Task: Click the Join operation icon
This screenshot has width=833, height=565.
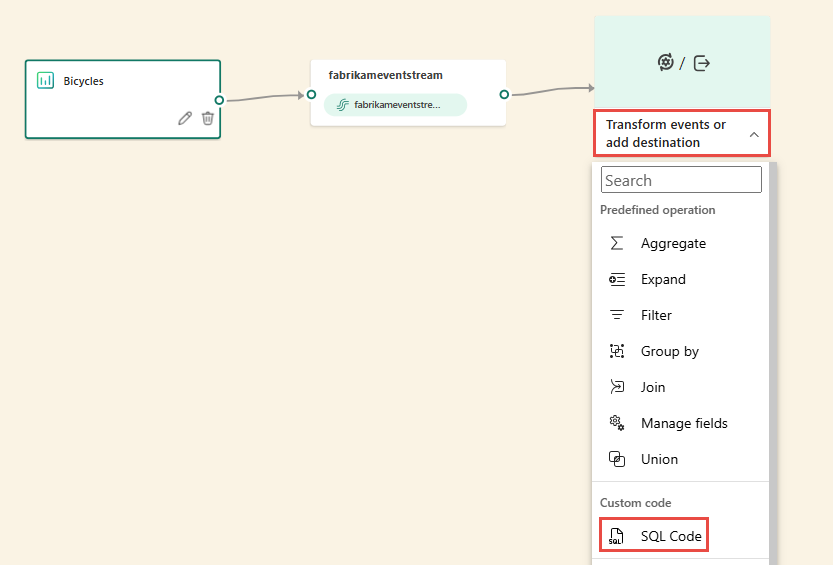Action: 617,387
